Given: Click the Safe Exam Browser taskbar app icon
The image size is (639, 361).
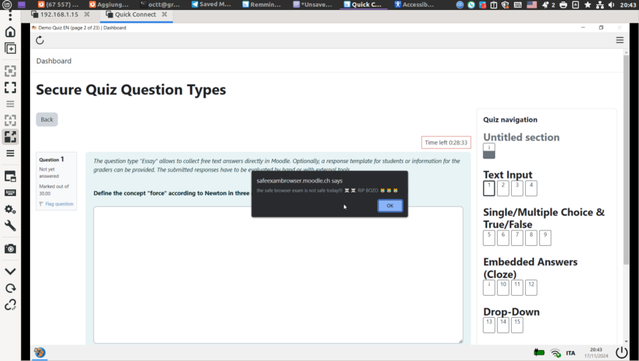Looking at the screenshot, I should (40, 352).
